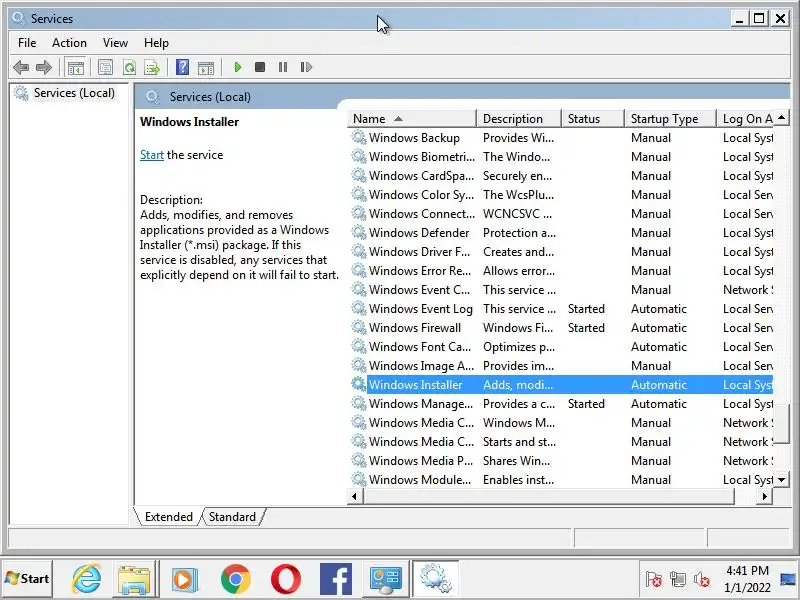Open the Help menu
Image resolution: width=800 pixels, height=600 pixels.
pos(156,43)
